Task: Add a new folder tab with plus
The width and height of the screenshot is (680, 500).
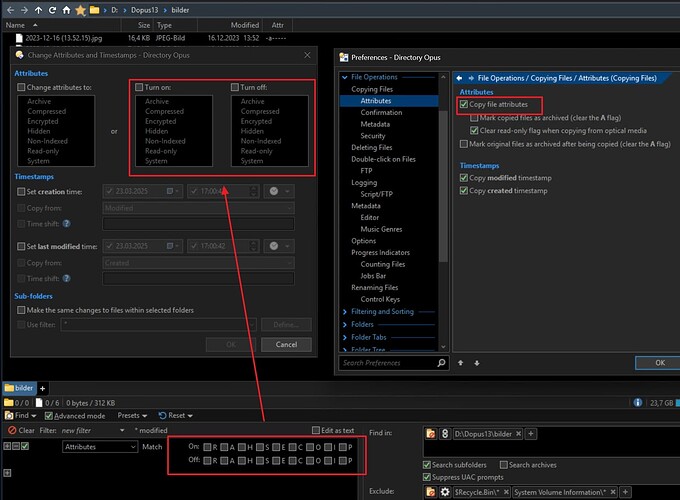Action: pyautogui.click(x=42, y=389)
